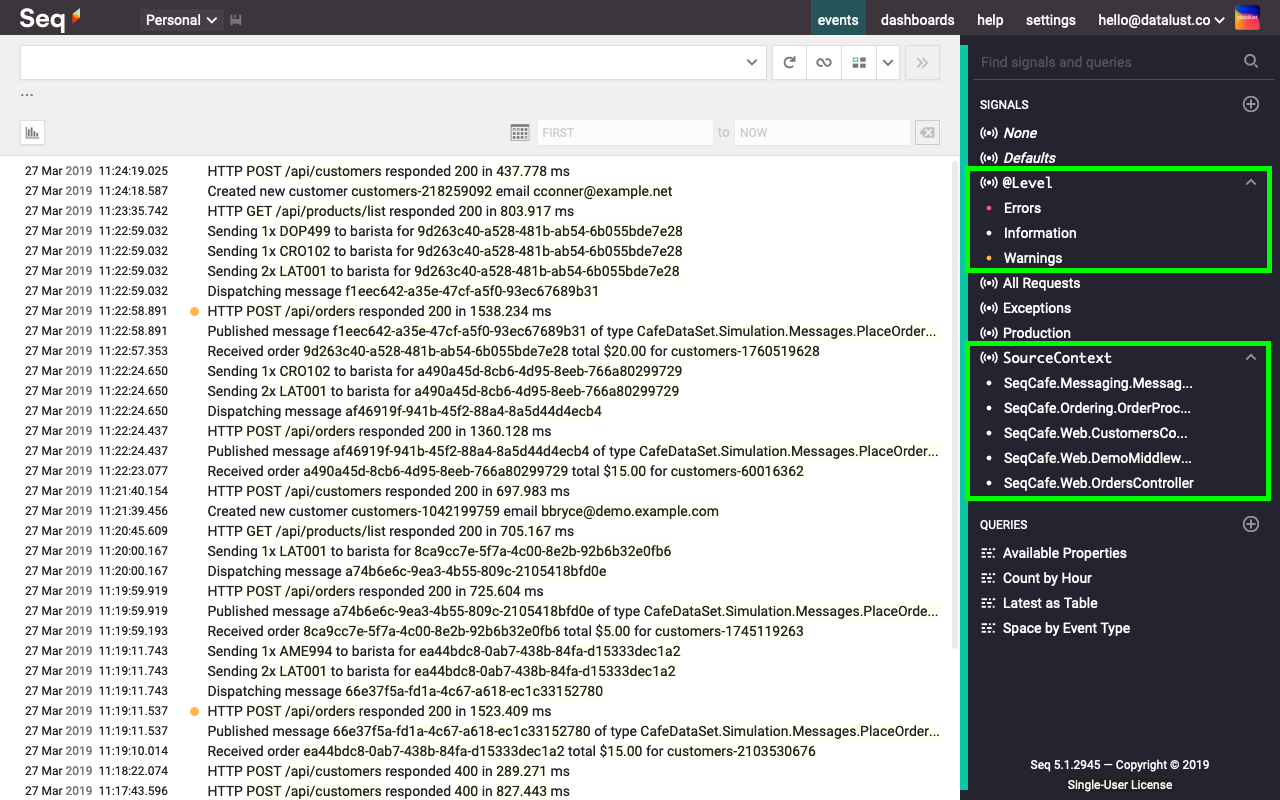Click the Latest as Table query icon
This screenshot has width=1280, height=800.
click(x=988, y=603)
